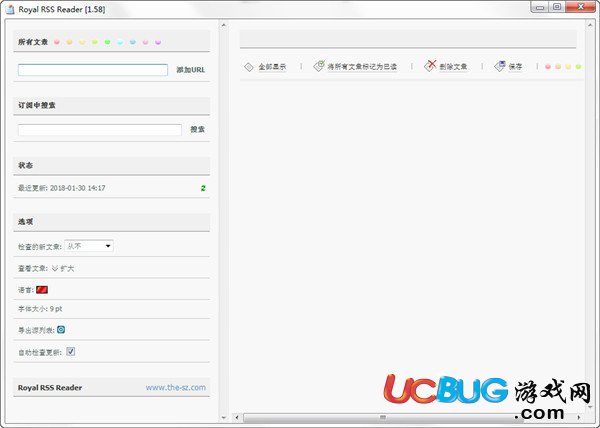This screenshot has height=428, width=600.
Task: Click the horizontal scrollbar right arrow
Action: (x=579, y=418)
